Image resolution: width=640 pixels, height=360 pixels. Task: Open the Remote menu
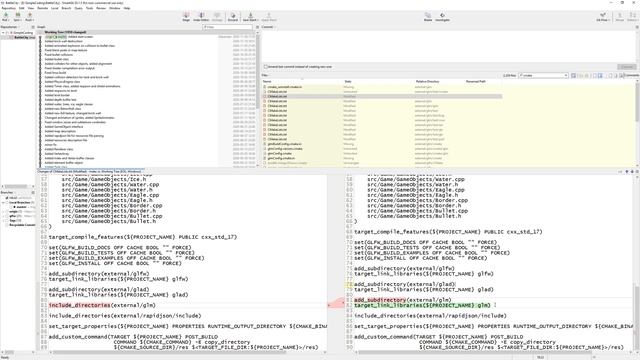(42, 8)
